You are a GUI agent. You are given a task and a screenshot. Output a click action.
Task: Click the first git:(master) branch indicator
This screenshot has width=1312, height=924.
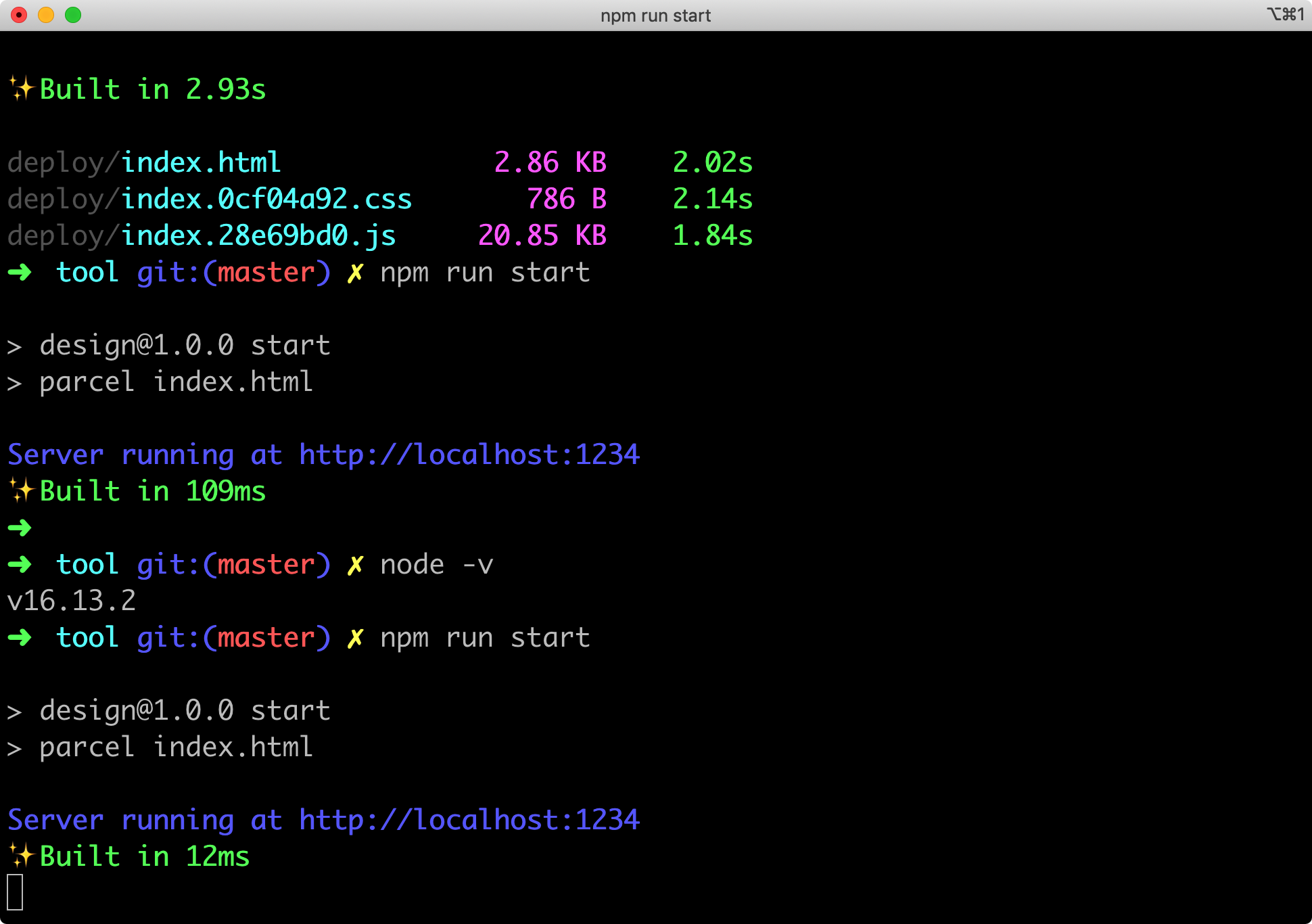pos(233,272)
